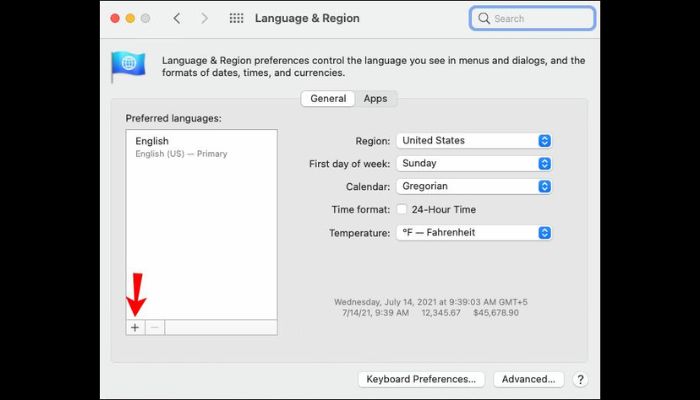Click the Language & Region flag icon
Image resolution: width=700 pixels, height=400 pixels.
(x=128, y=66)
